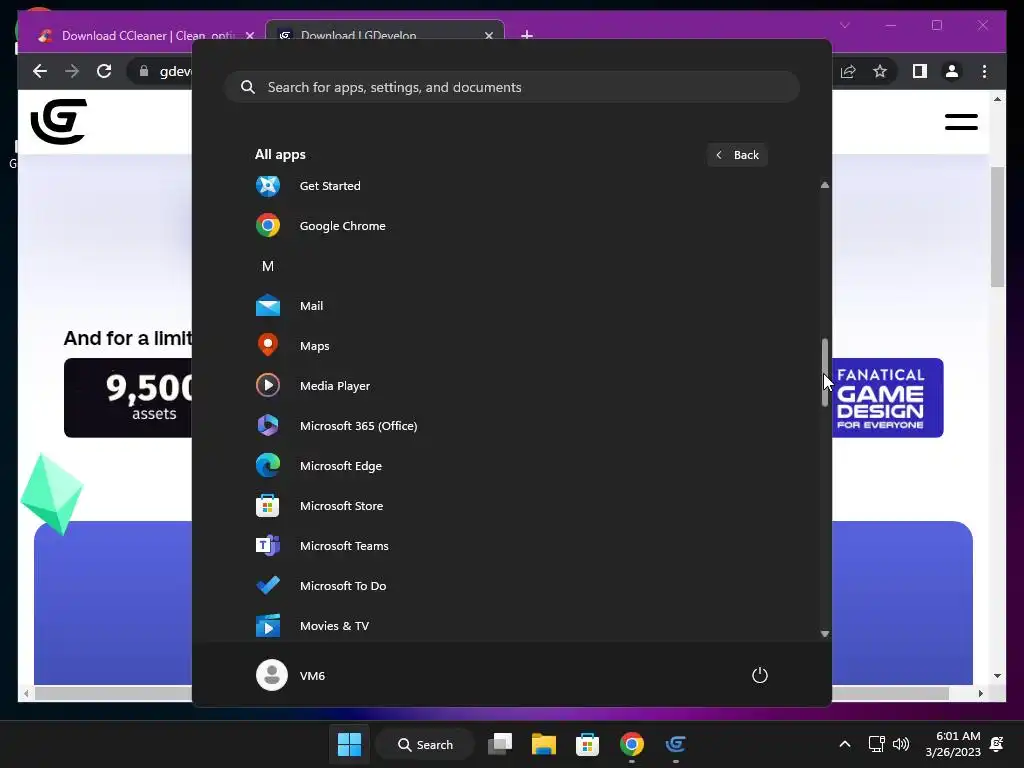This screenshot has height=768, width=1024.
Task: Click Chrome page vertical scrollbar thumb
Action: [x=997, y=227]
